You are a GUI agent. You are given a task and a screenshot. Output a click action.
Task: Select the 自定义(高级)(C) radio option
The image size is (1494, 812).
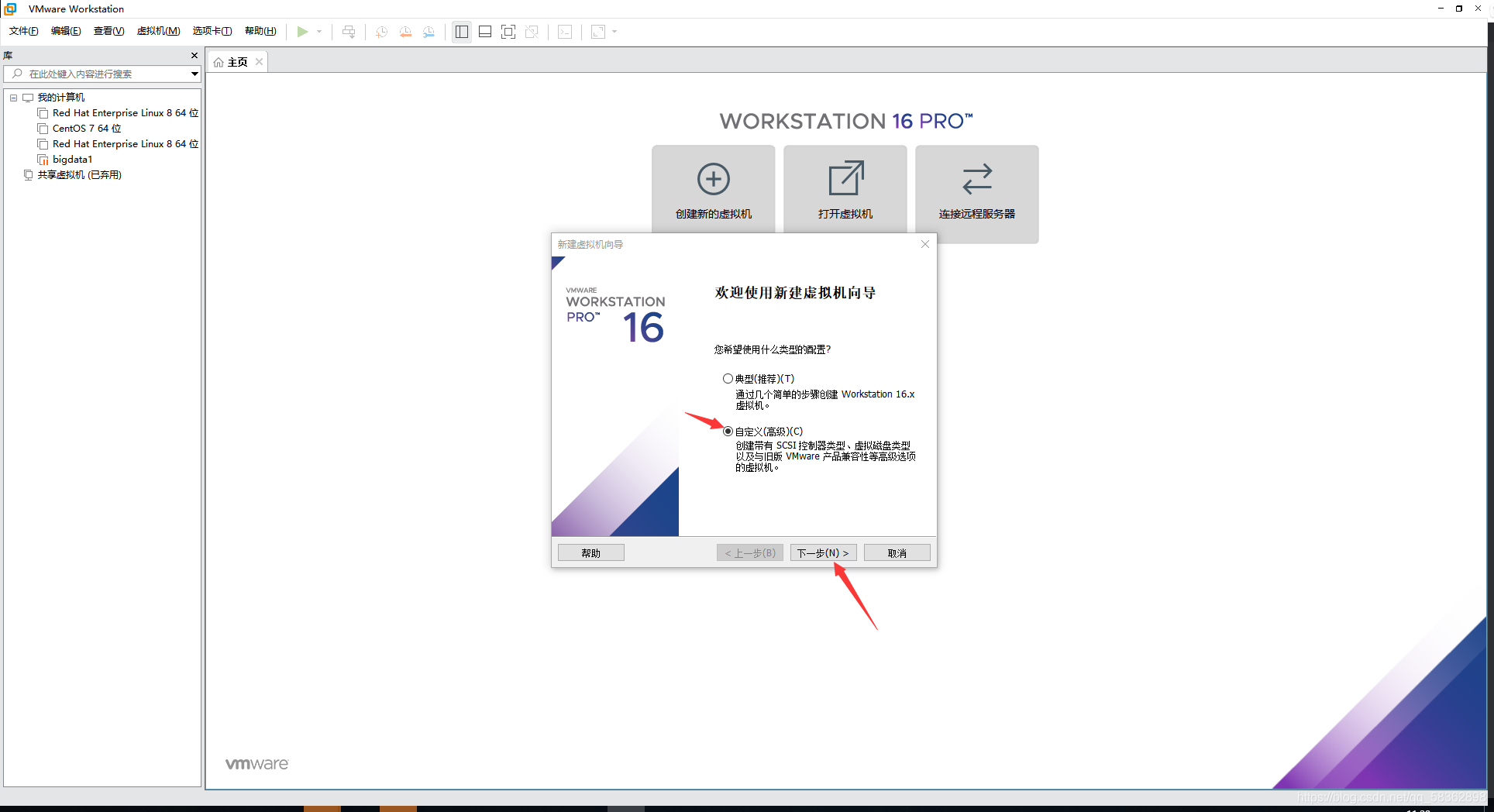(x=728, y=432)
